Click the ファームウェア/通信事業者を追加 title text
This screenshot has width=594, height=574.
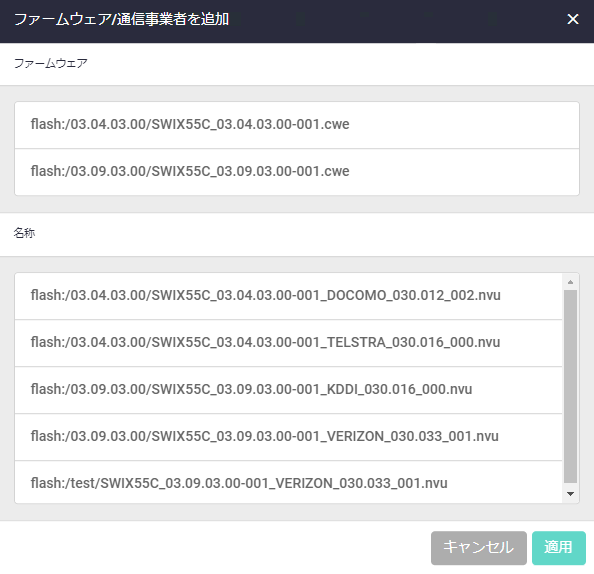(x=121, y=19)
